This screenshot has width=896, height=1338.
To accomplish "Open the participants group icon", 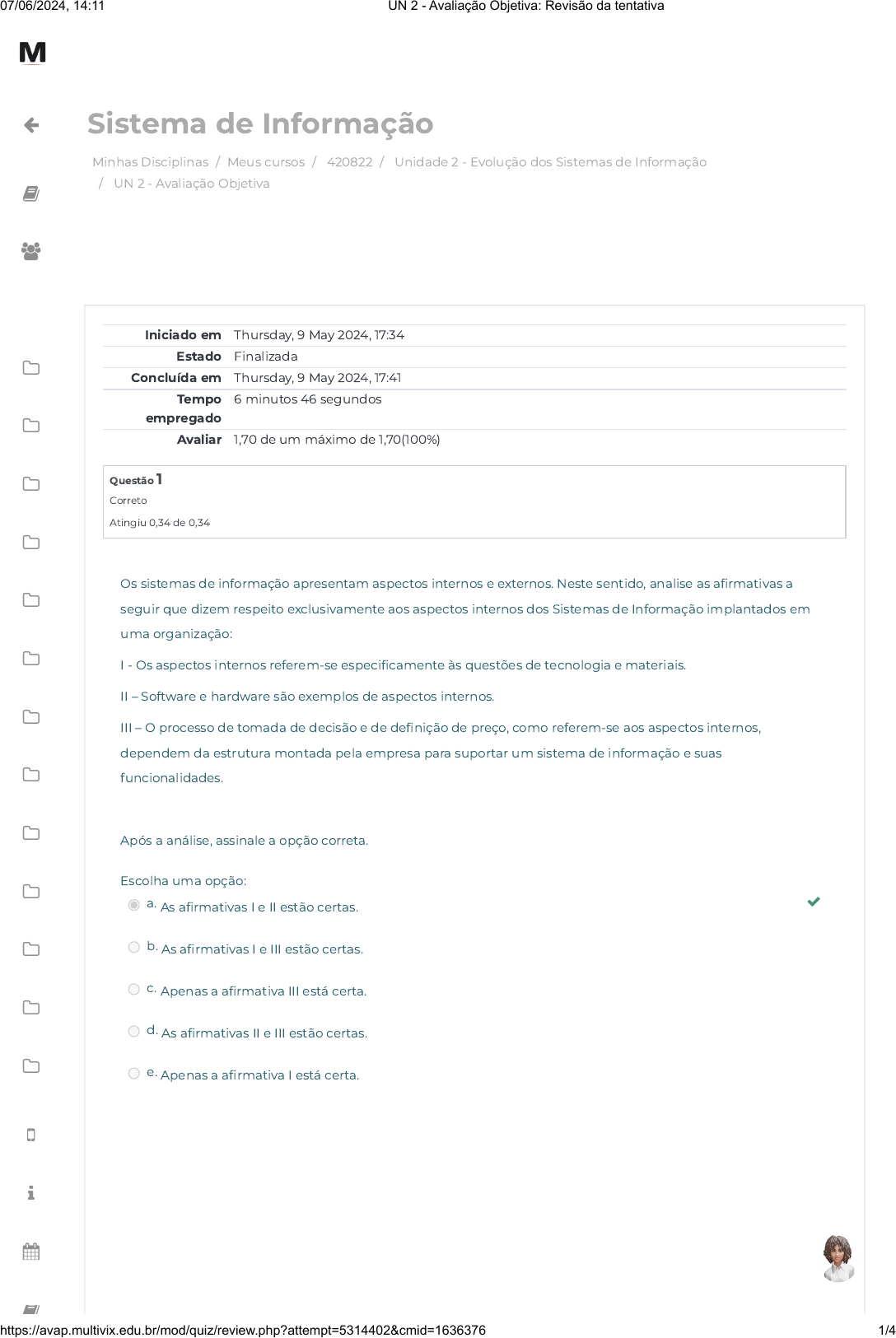I will (31, 251).
